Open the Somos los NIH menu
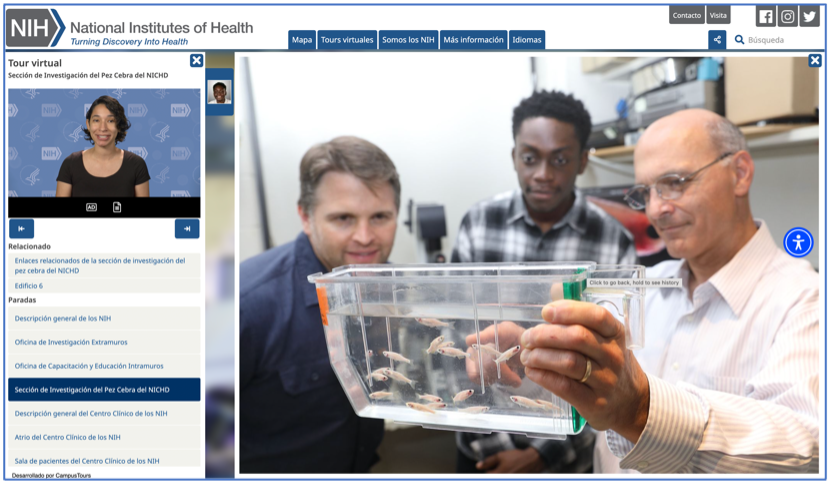This screenshot has width=831, height=485. 408,40
